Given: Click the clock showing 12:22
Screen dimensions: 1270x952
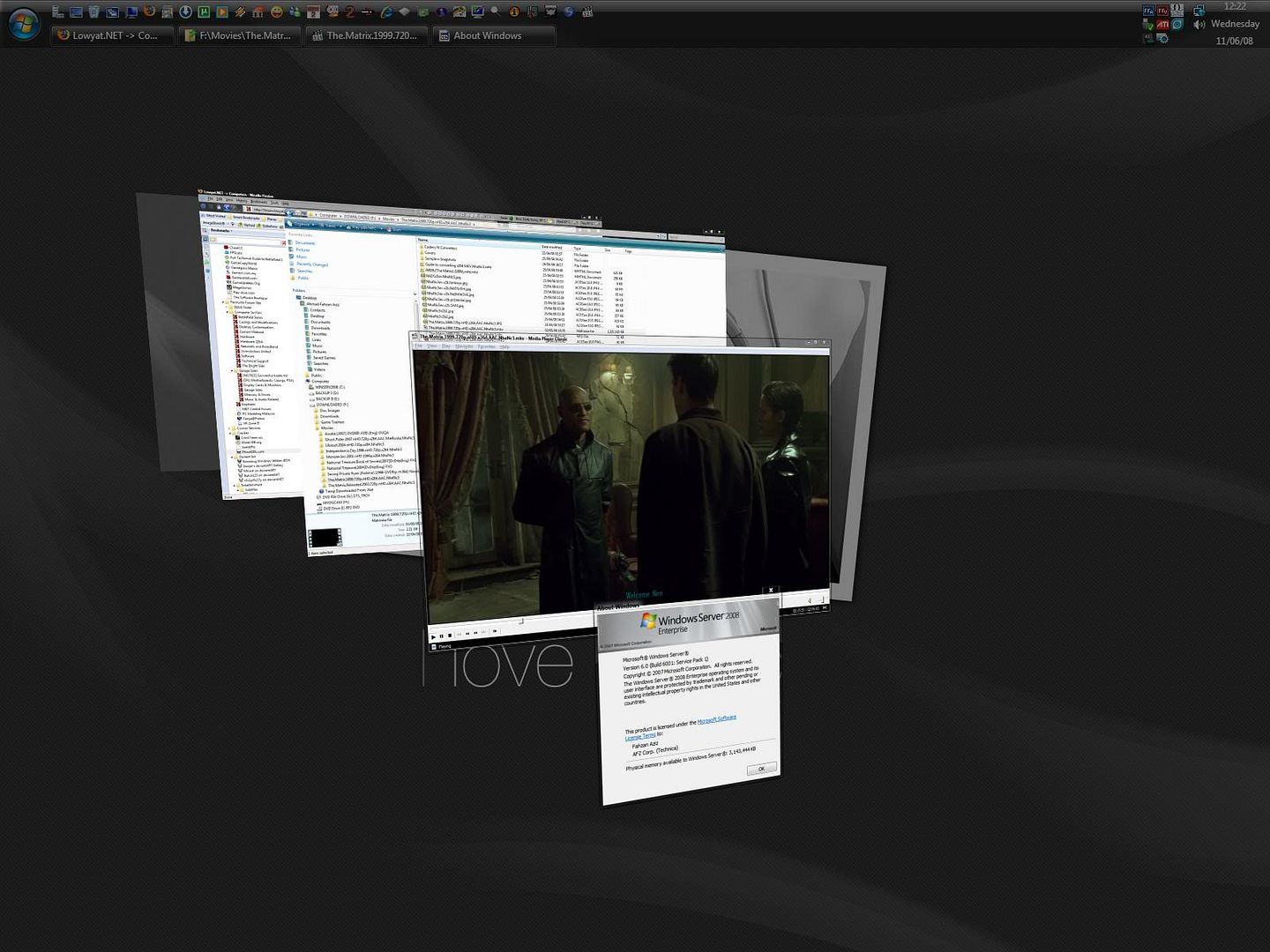Looking at the screenshot, I should (x=1235, y=7).
